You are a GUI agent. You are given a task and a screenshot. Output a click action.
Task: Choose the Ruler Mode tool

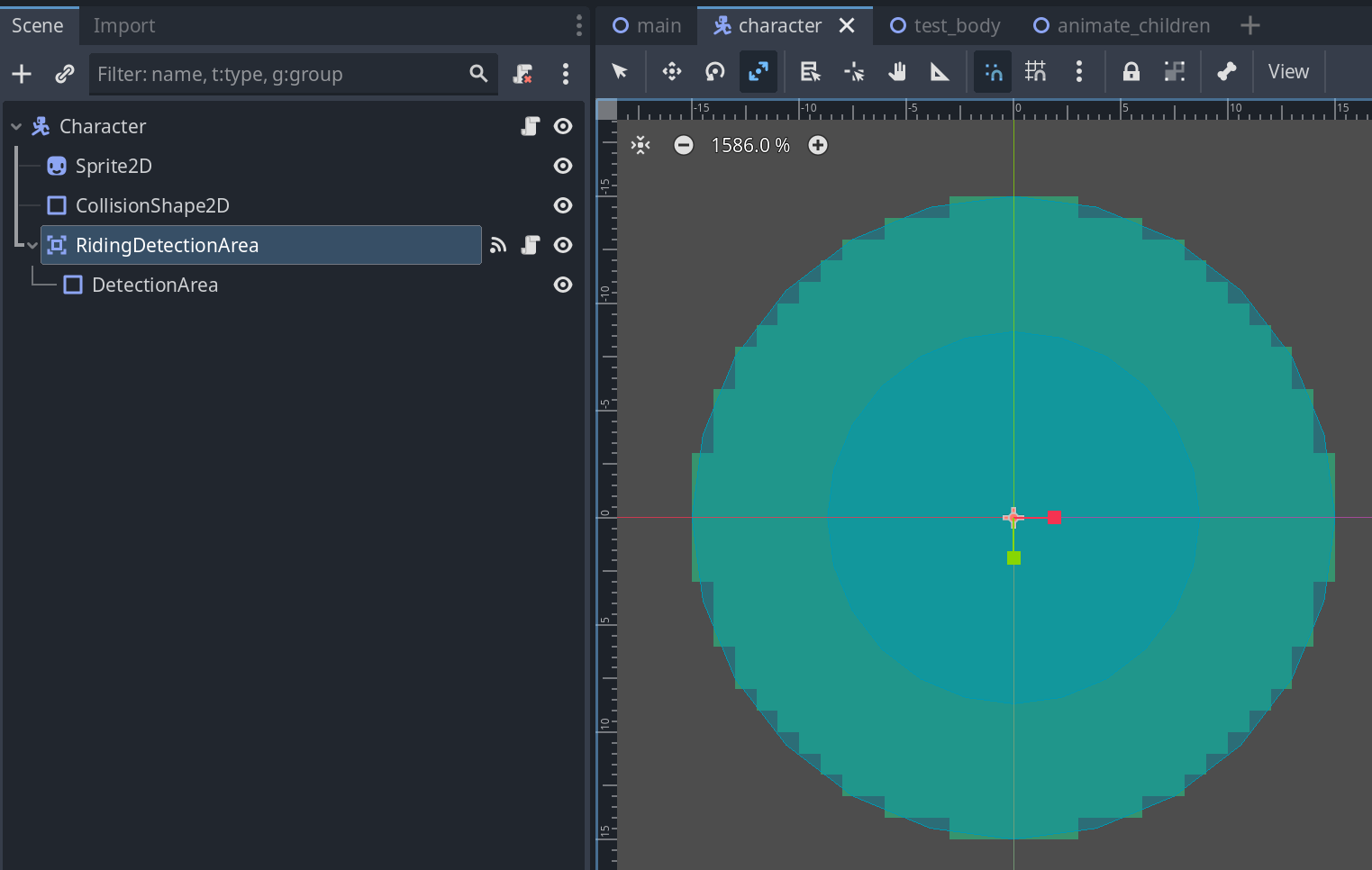click(x=940, y=72)
